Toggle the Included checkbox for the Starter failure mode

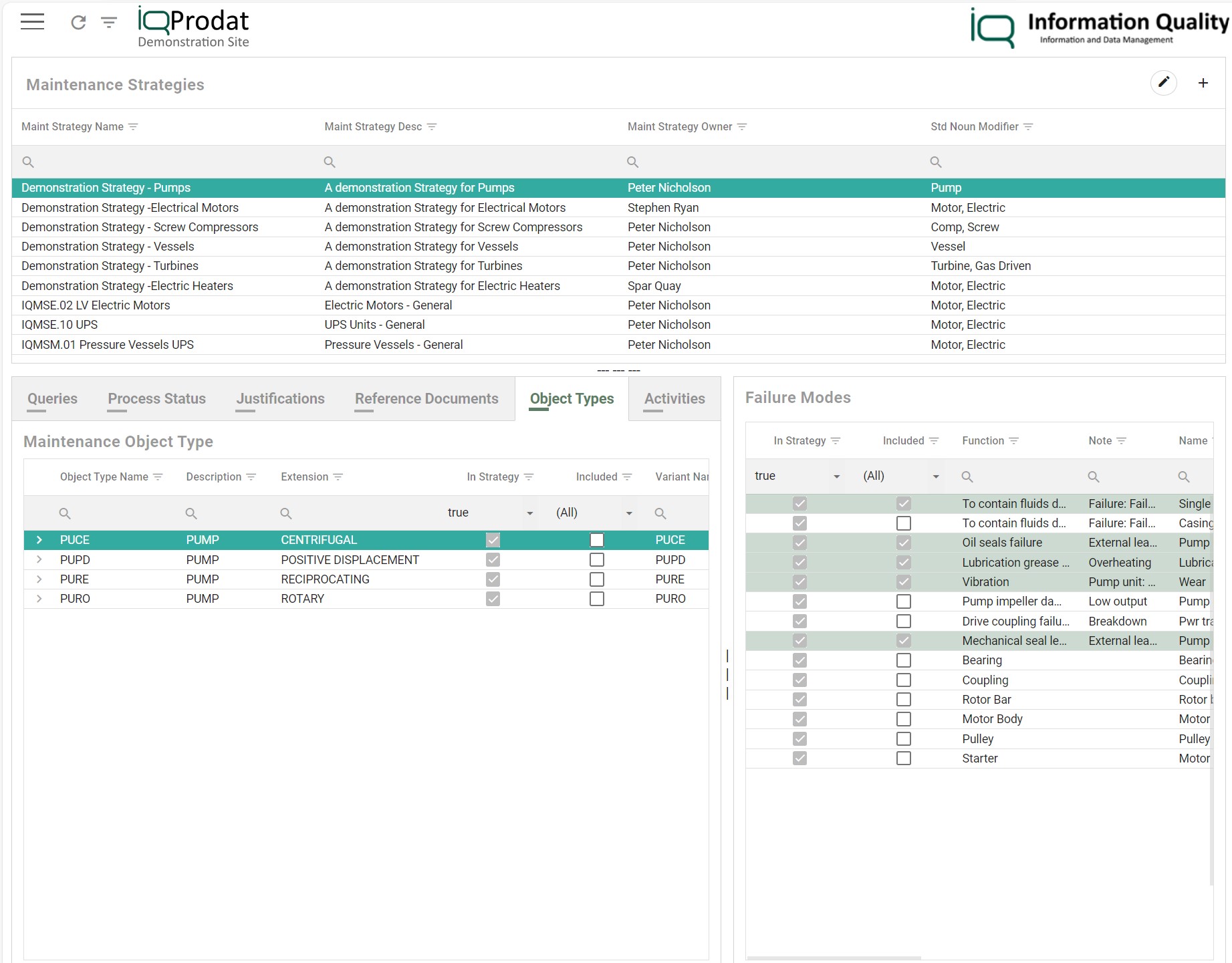tap(904, 758)
